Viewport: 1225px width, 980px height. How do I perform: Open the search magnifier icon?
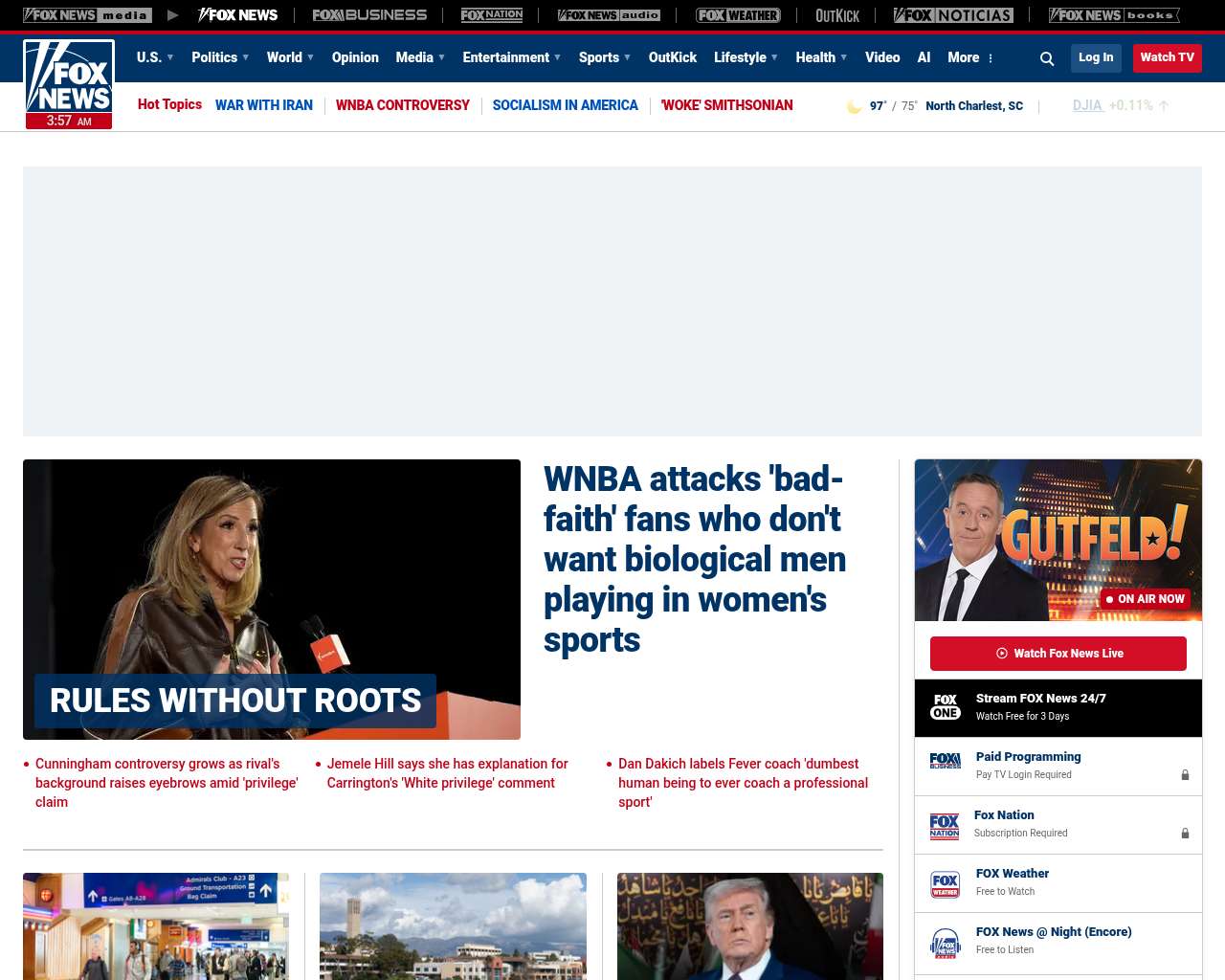point(1047,58)
